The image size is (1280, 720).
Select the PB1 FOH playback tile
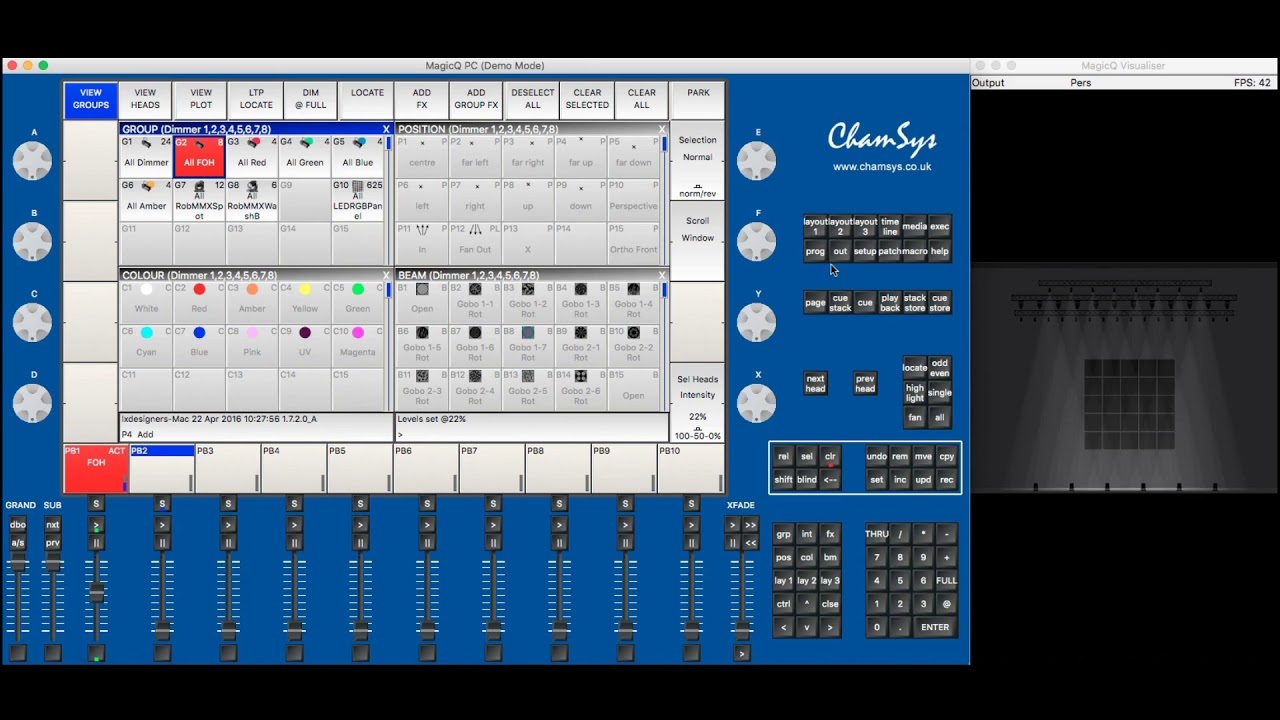point(96,469)
